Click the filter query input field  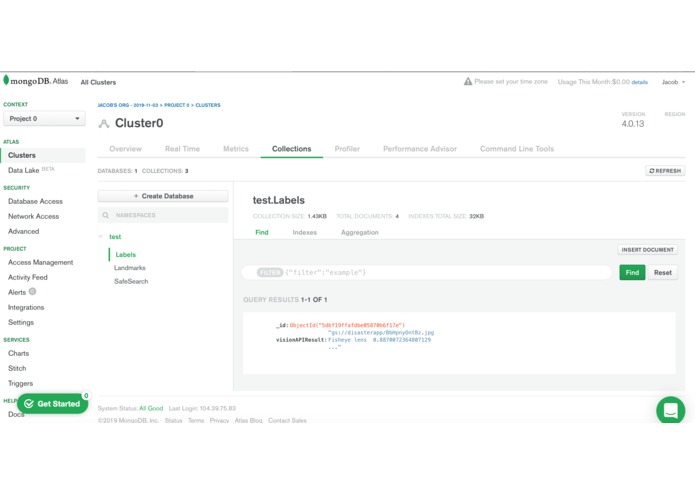427,272
